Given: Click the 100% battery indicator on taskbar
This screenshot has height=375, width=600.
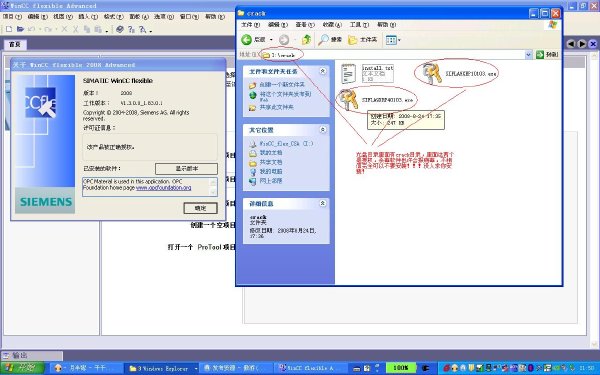Looking at the screenshot, I should (x=400, y=368).
